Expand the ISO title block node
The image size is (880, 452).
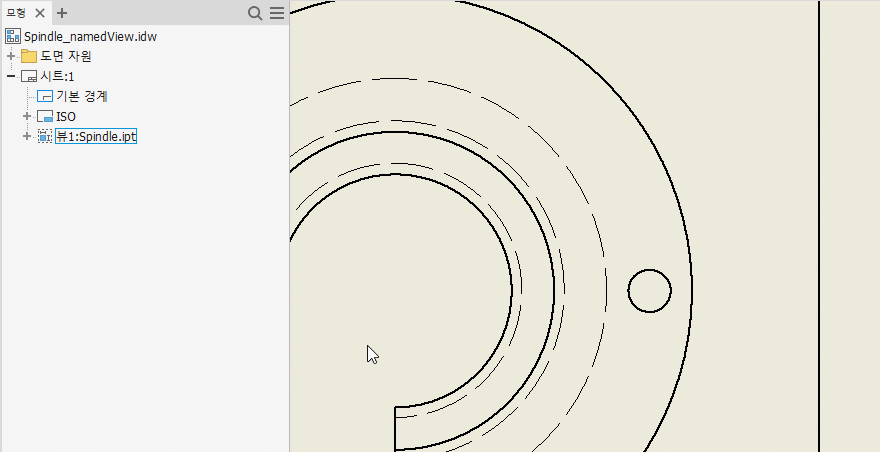click(x=27, y=117)
